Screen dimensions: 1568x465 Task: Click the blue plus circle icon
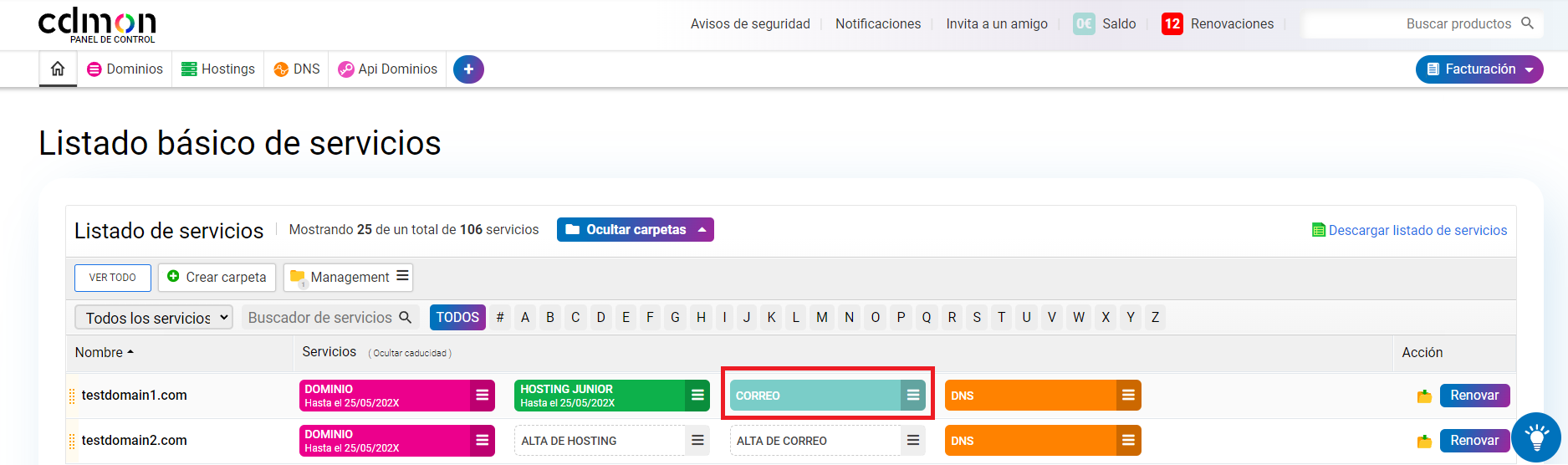468,69
